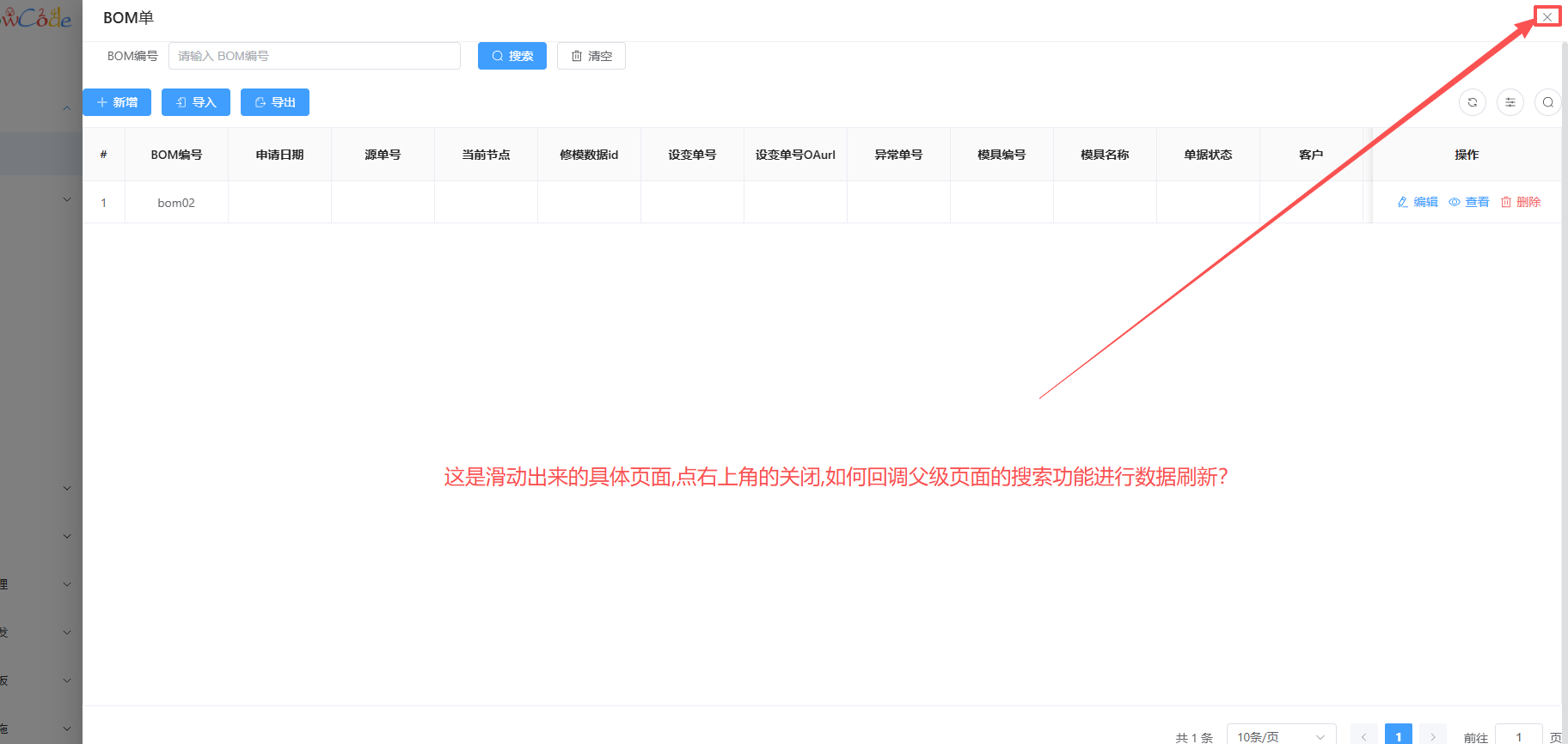Click the BOM编号 column header
This screenshot has width=1568, height=744.
tap(176, 155)
